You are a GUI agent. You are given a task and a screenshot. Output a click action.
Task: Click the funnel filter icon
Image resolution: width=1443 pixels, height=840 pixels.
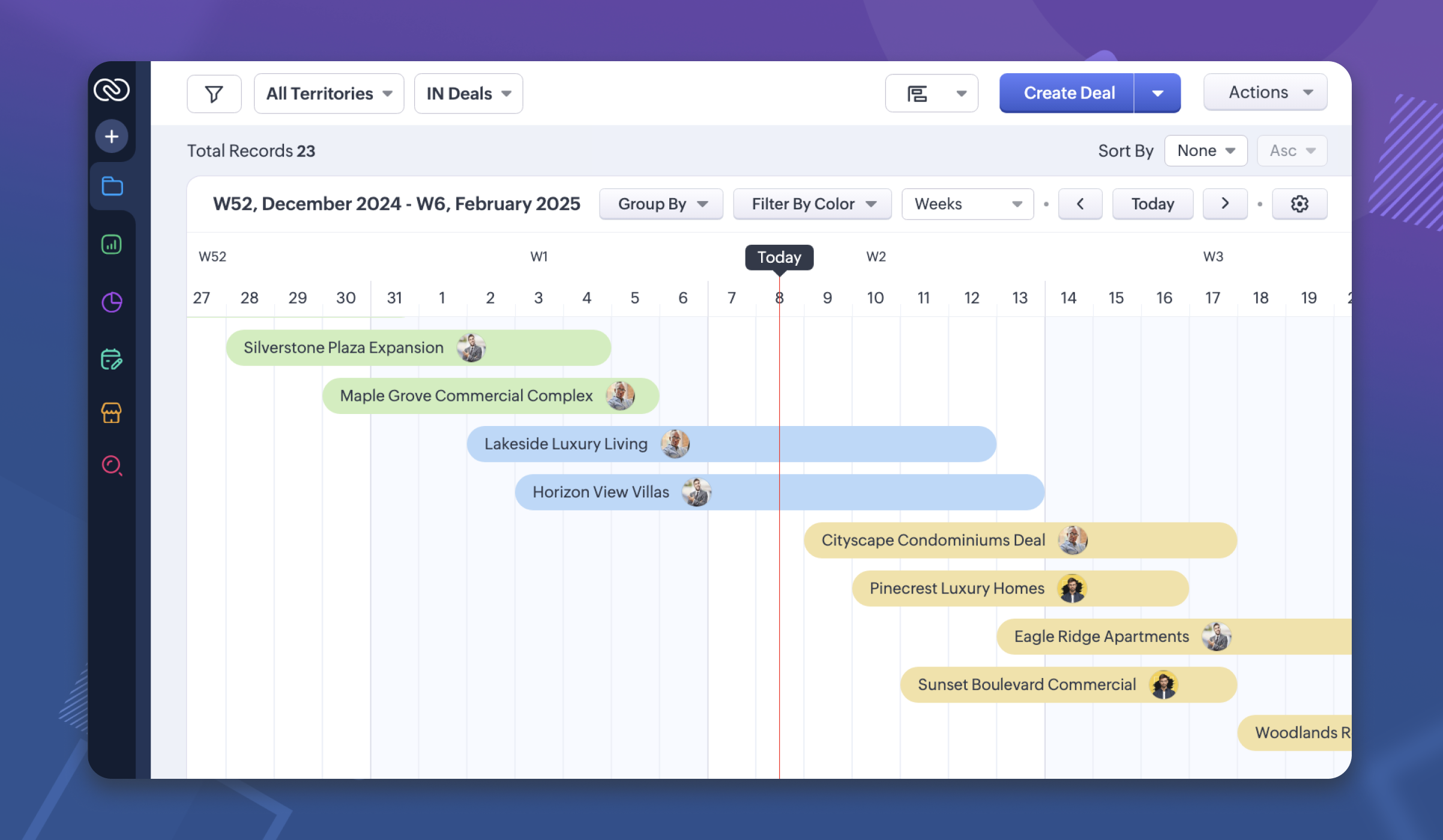[x=214, y=94]
